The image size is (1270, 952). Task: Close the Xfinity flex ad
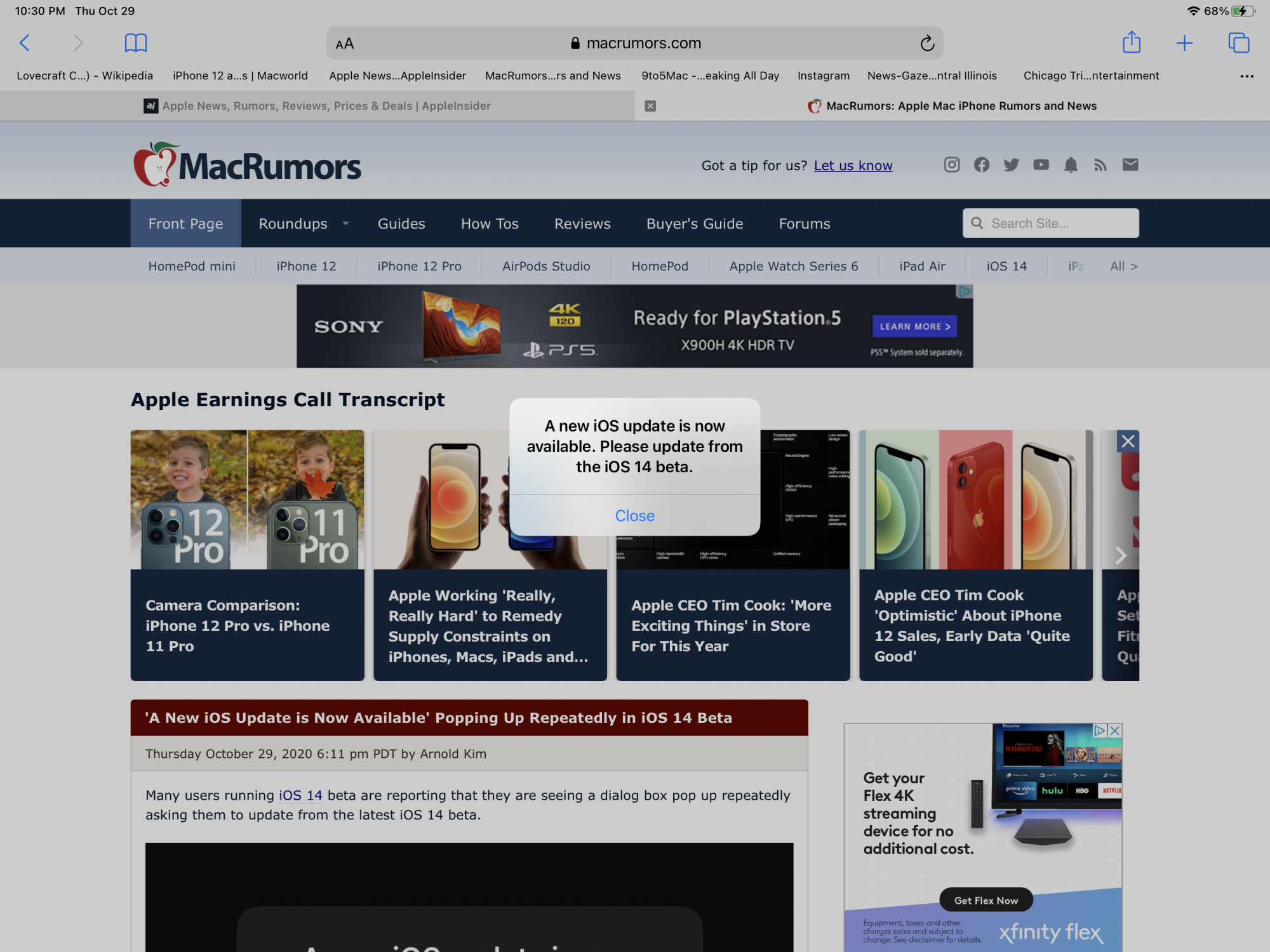coord(1114,731)
